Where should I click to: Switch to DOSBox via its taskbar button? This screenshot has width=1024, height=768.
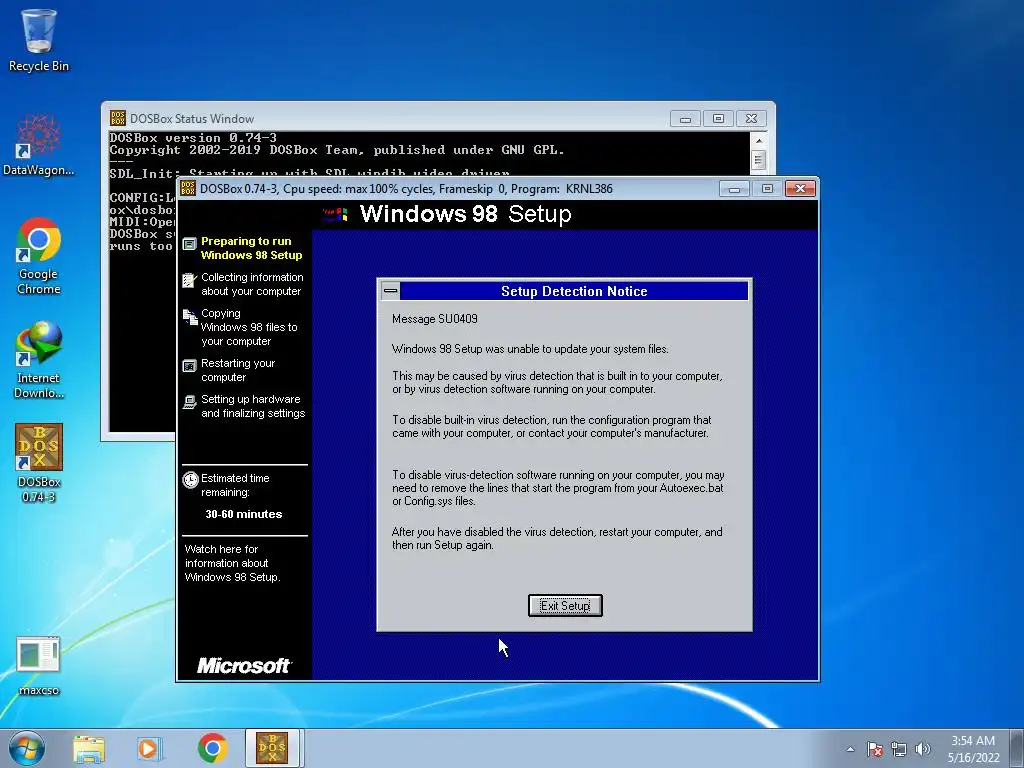point(272,748)
